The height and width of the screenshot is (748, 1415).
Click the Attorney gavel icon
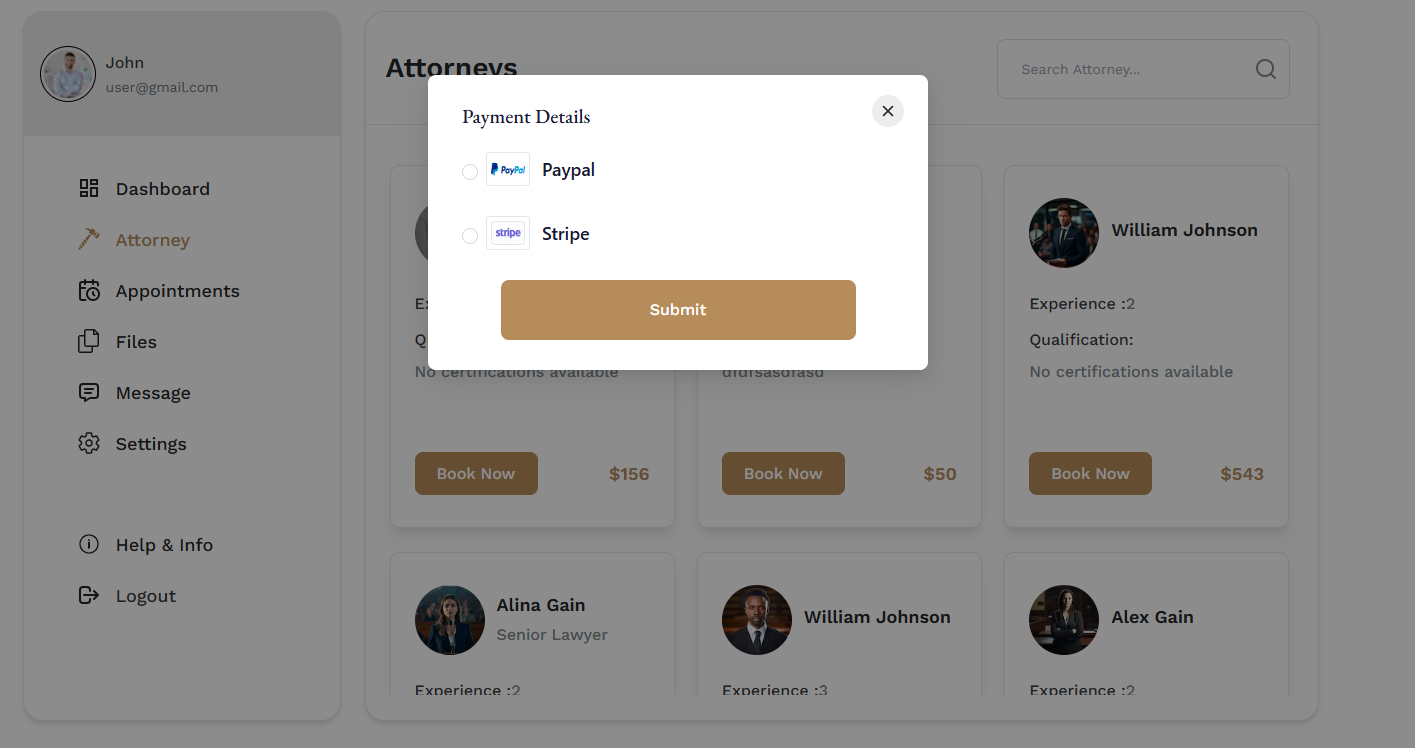pyautogui.click(x=89, y=239)
